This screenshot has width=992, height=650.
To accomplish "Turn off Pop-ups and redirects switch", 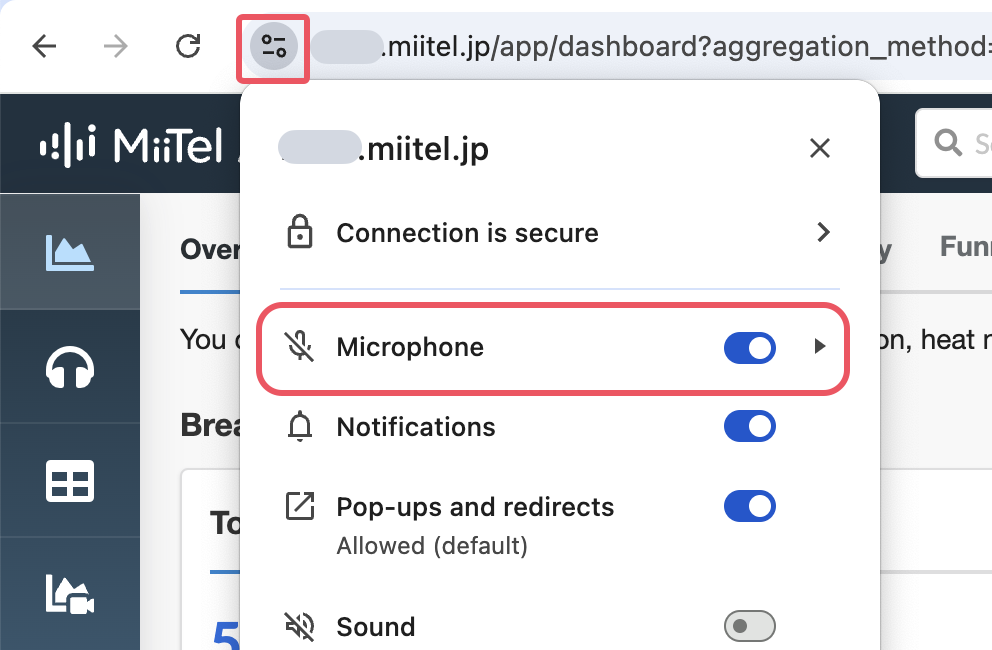I will (x=750, y=506).
